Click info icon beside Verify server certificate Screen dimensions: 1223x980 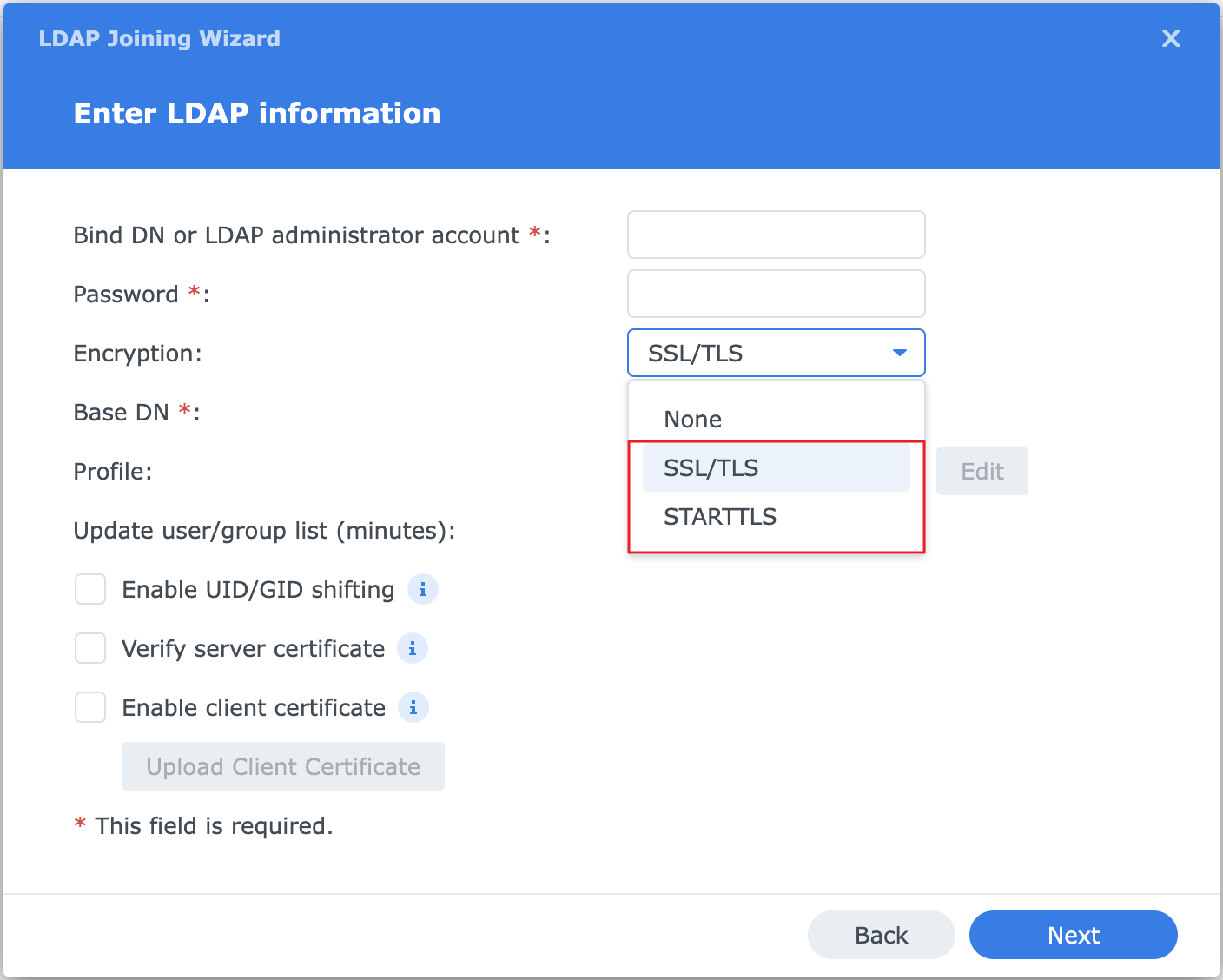click(413, 648)
